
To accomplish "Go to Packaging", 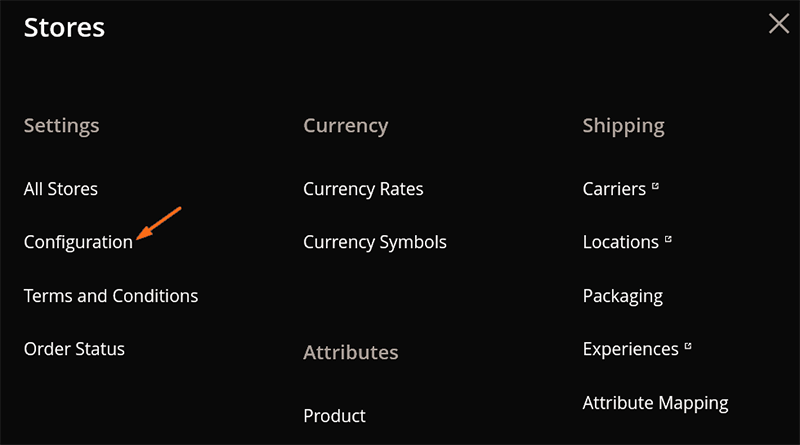I will tap(622, 296).
